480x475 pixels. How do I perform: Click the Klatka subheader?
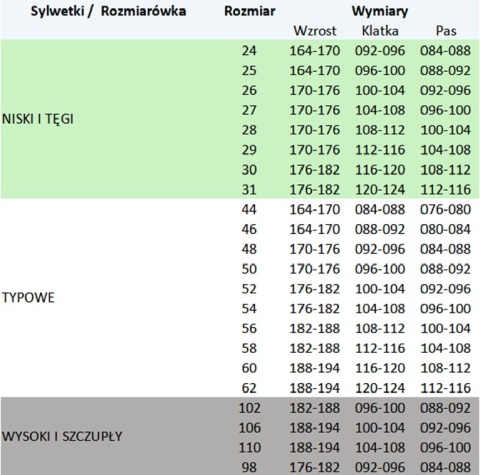pyautogui.click(x=380, y=31)
